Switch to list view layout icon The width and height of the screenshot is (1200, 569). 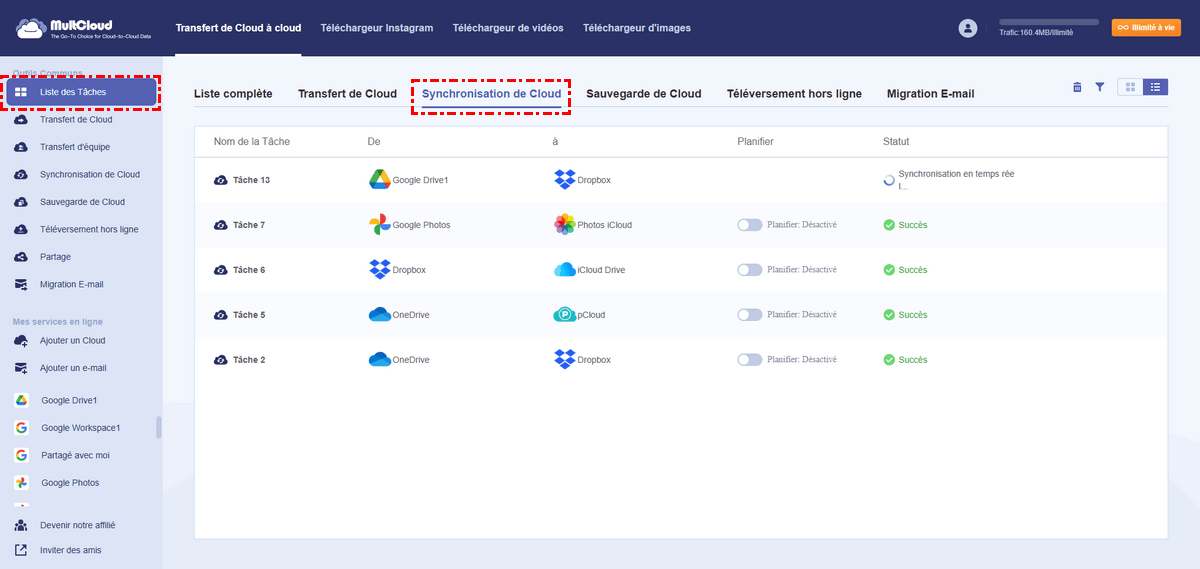pos(1155,87)
